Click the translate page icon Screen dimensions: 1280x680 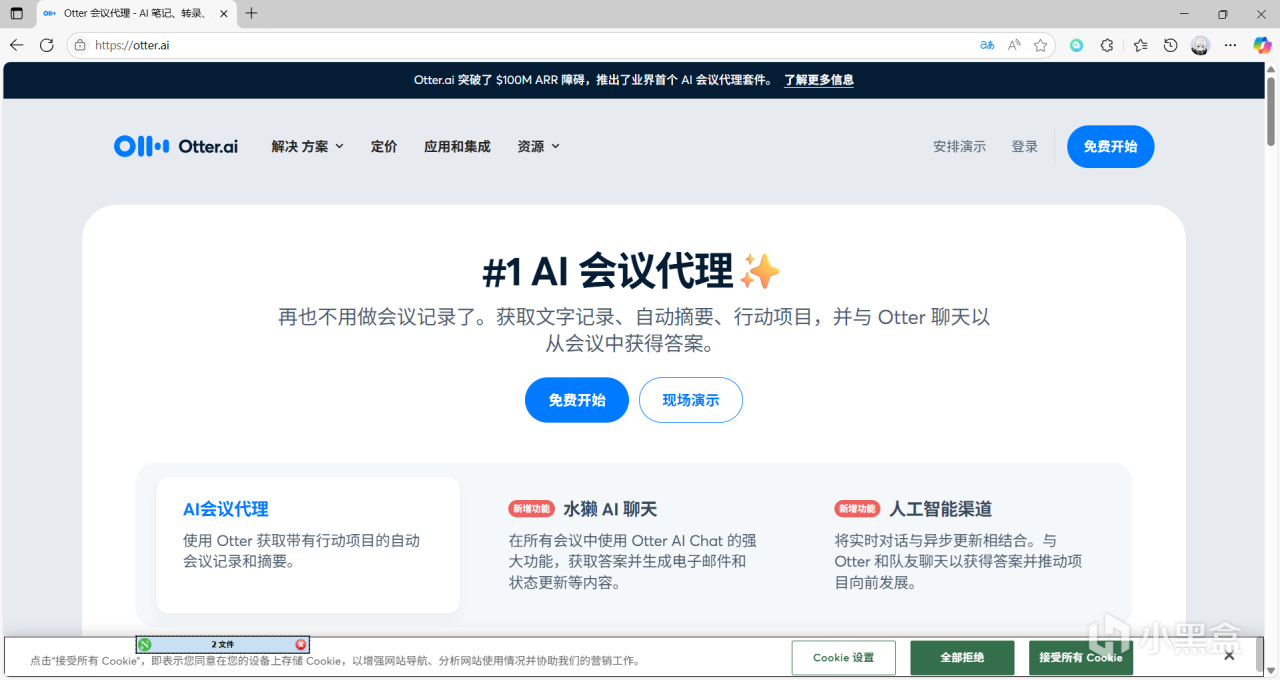coord(987,45)
